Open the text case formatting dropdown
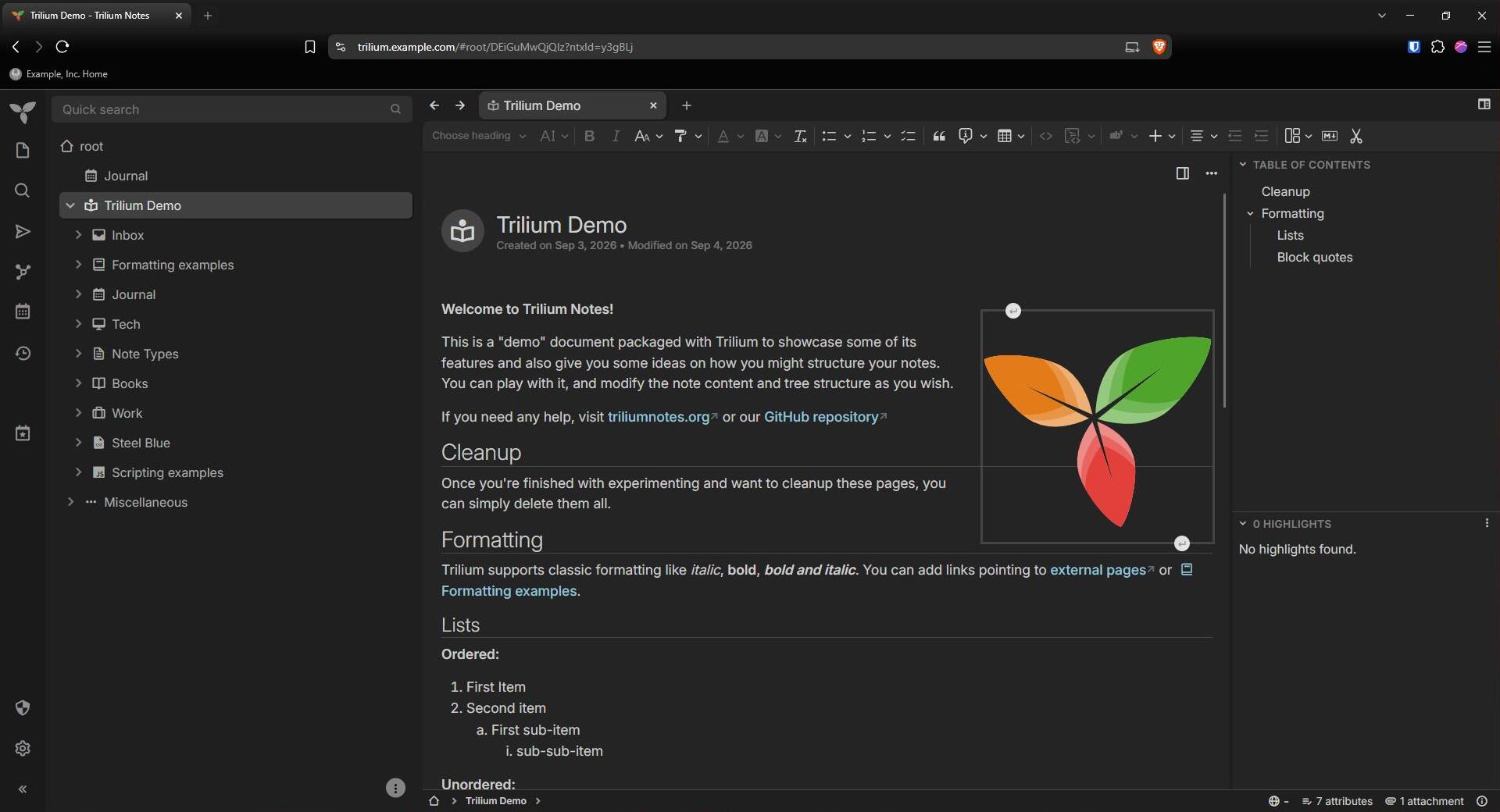The image size is (1500, 812). click(x=649, y=136)
